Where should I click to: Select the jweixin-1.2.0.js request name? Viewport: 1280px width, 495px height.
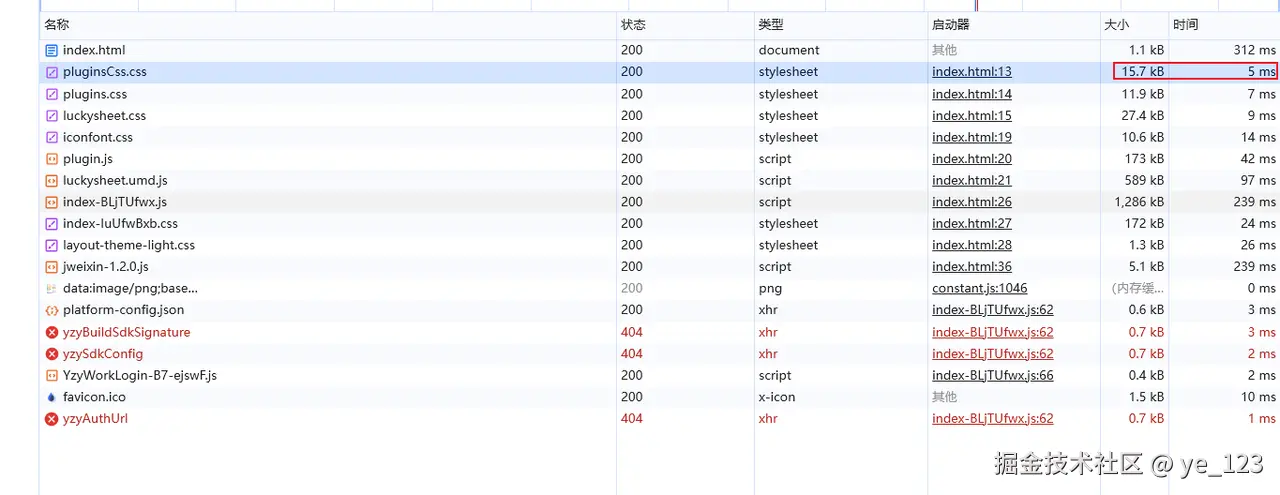106,267
